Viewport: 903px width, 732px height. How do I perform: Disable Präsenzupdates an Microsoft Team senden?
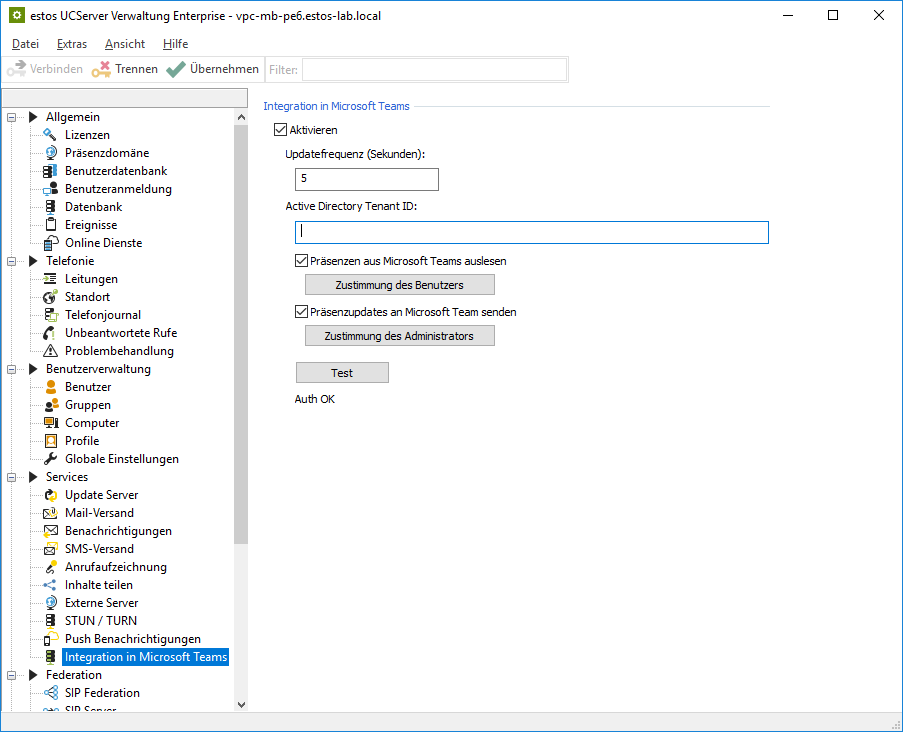pyautogui.click(x=302, y=312)
